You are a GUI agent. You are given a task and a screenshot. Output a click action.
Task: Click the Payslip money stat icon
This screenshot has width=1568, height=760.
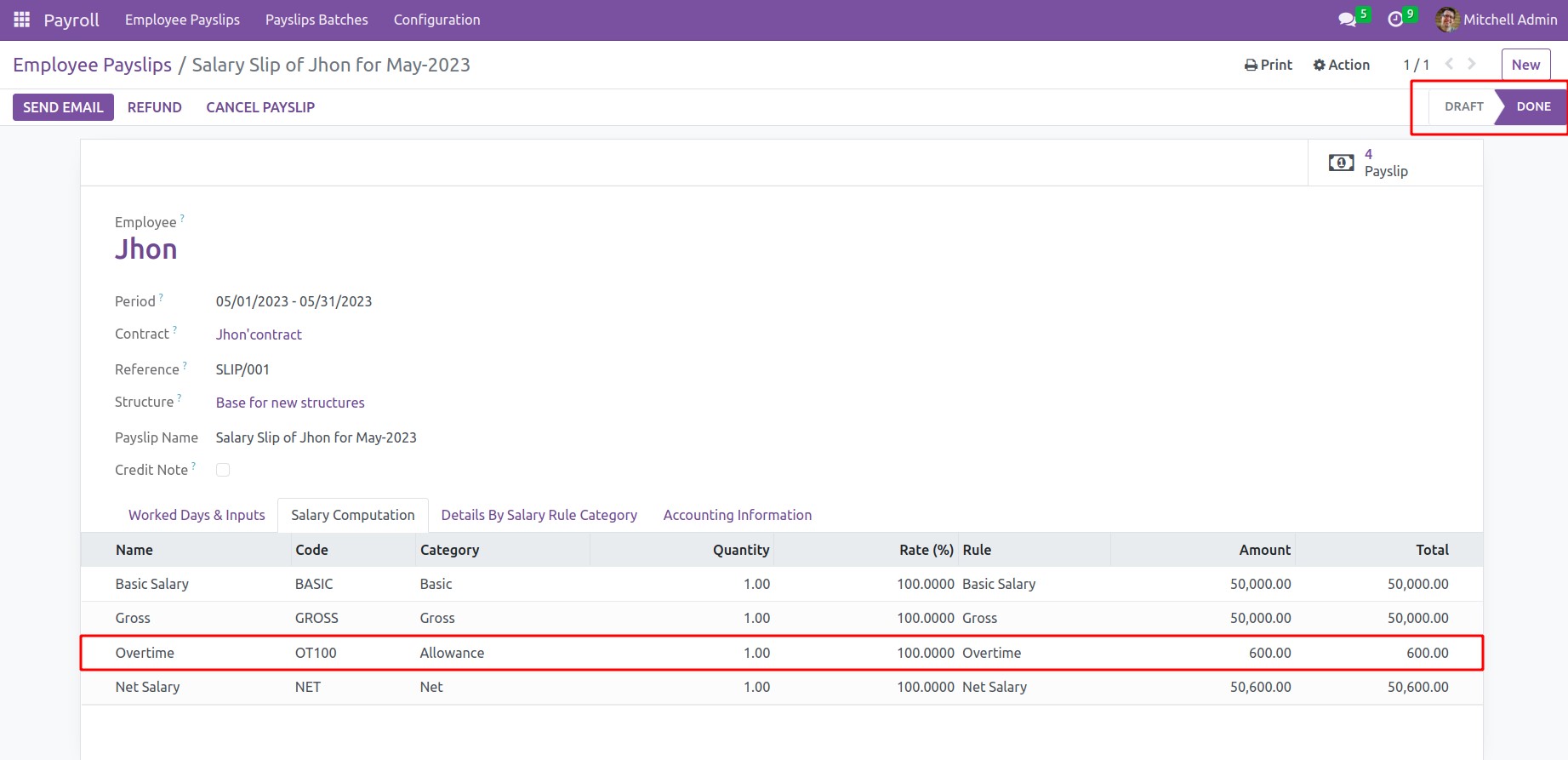click(x=1341, y=163)
